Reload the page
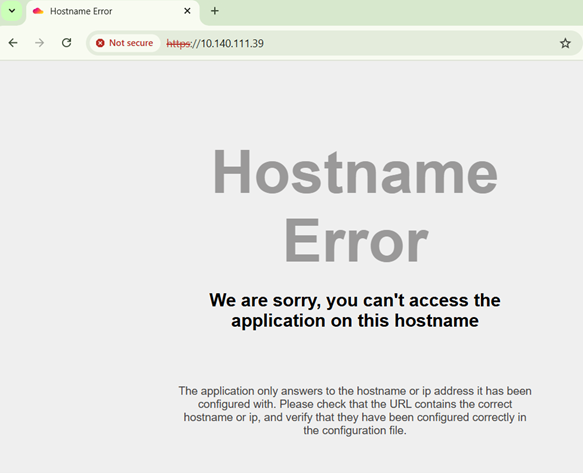The width and height of the screenshot is (583, 473). 67,43
